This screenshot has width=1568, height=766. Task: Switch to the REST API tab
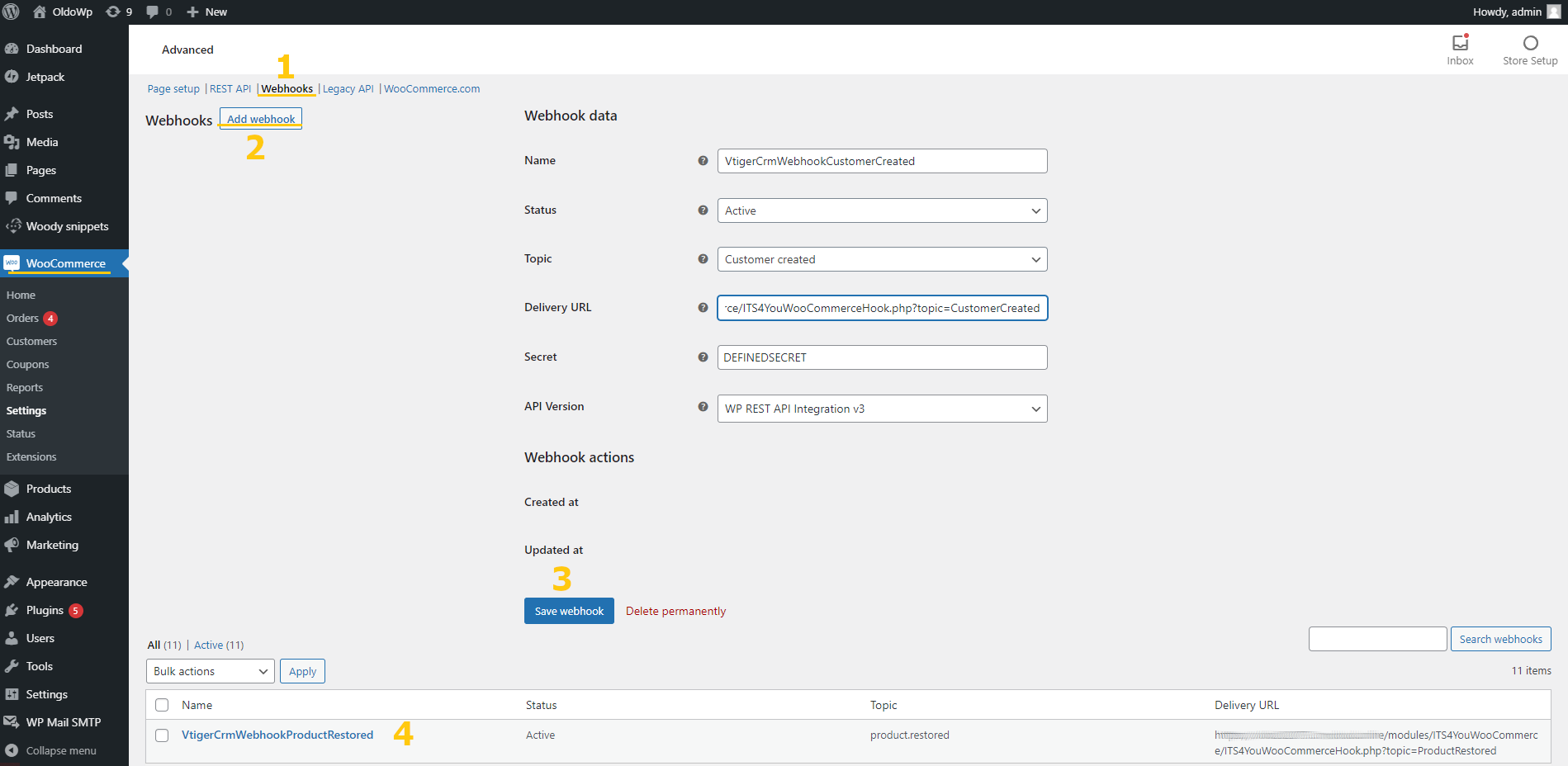[x=230, y=89]
